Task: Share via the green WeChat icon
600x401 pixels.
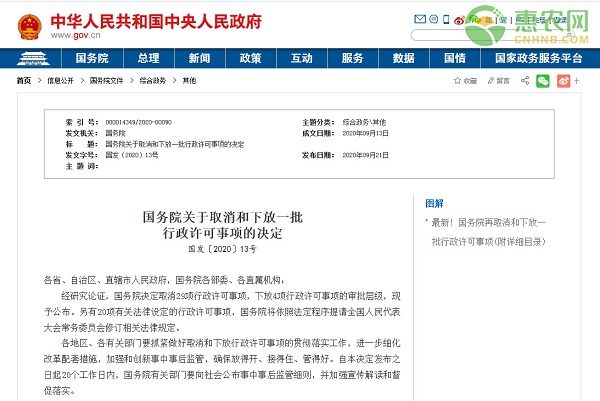Action: (543, 81)
